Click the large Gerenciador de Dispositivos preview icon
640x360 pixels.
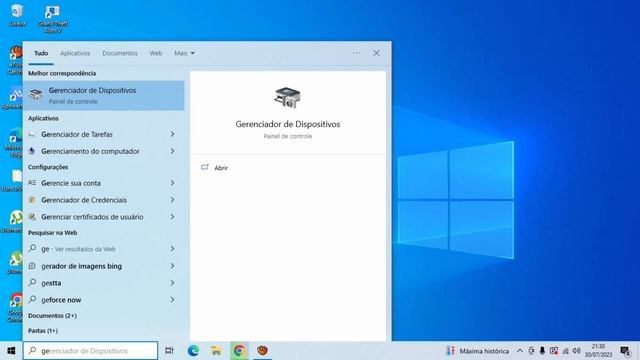(287, 98)
